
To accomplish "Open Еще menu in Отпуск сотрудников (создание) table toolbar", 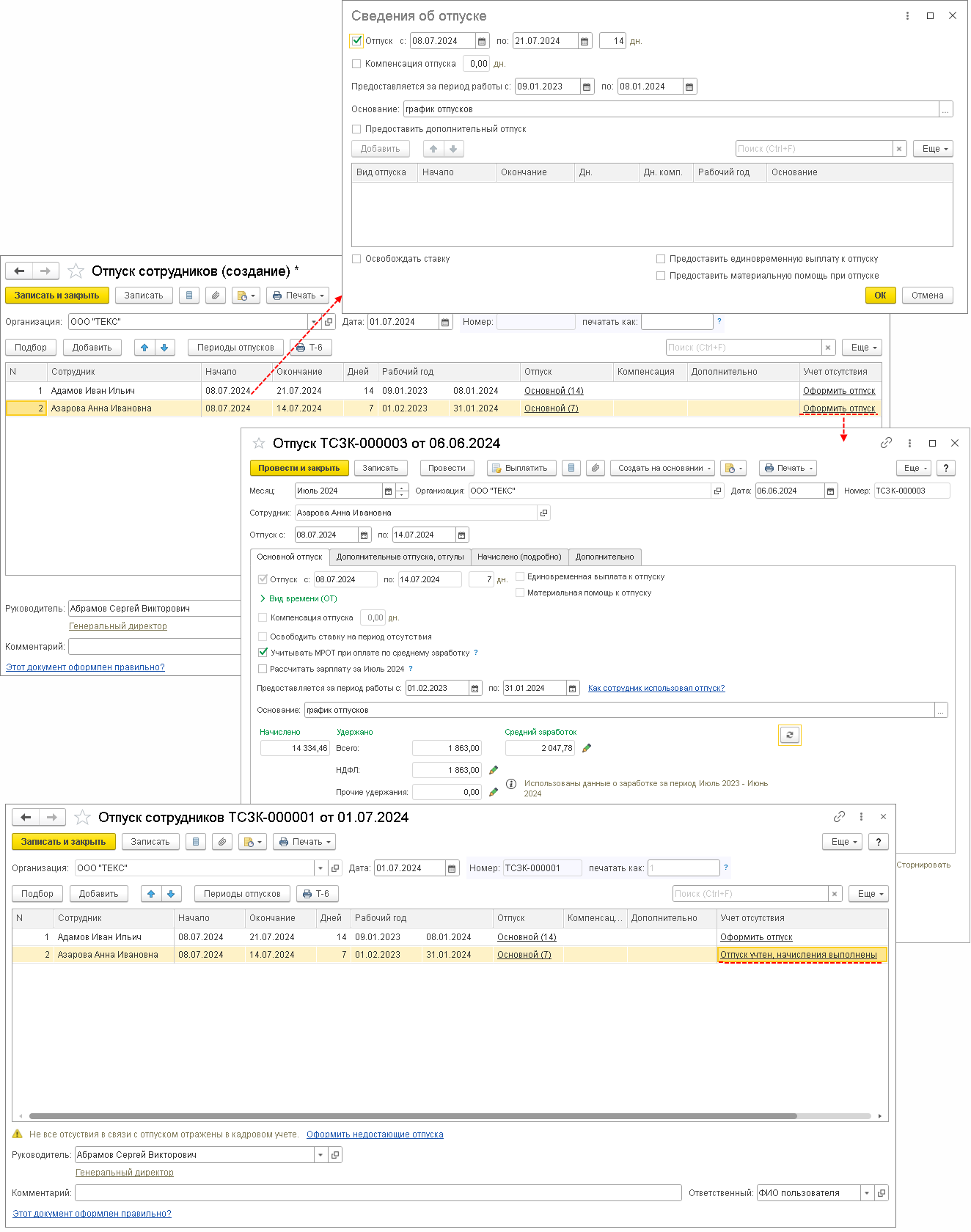I will click(x=862, y=348).
